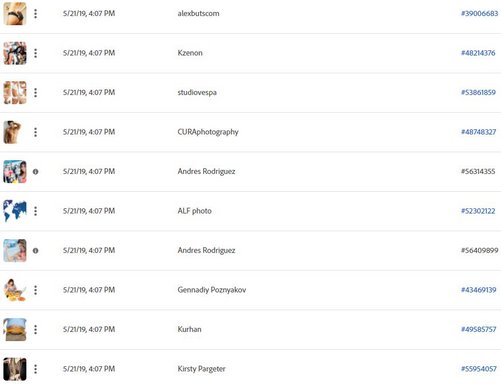Open asset link #53861859
Screen dimensions: 501x384
click(478, 92)
